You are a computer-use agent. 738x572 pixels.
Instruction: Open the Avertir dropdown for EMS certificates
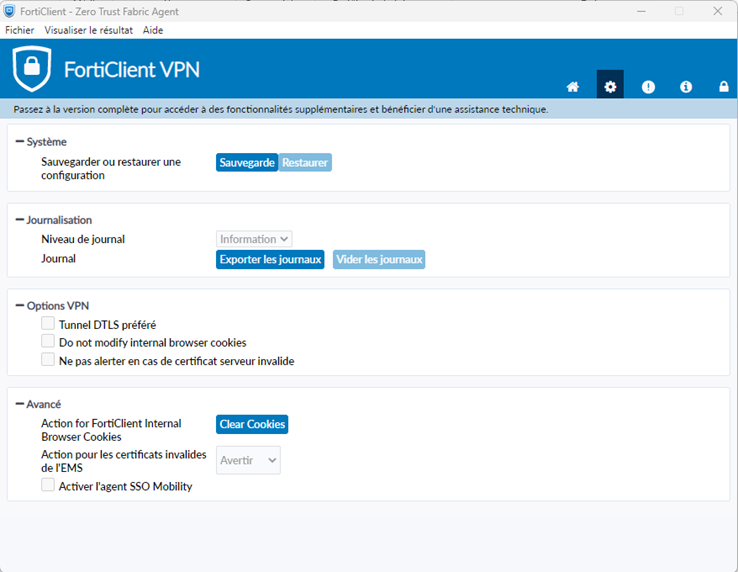click(248, 460)
